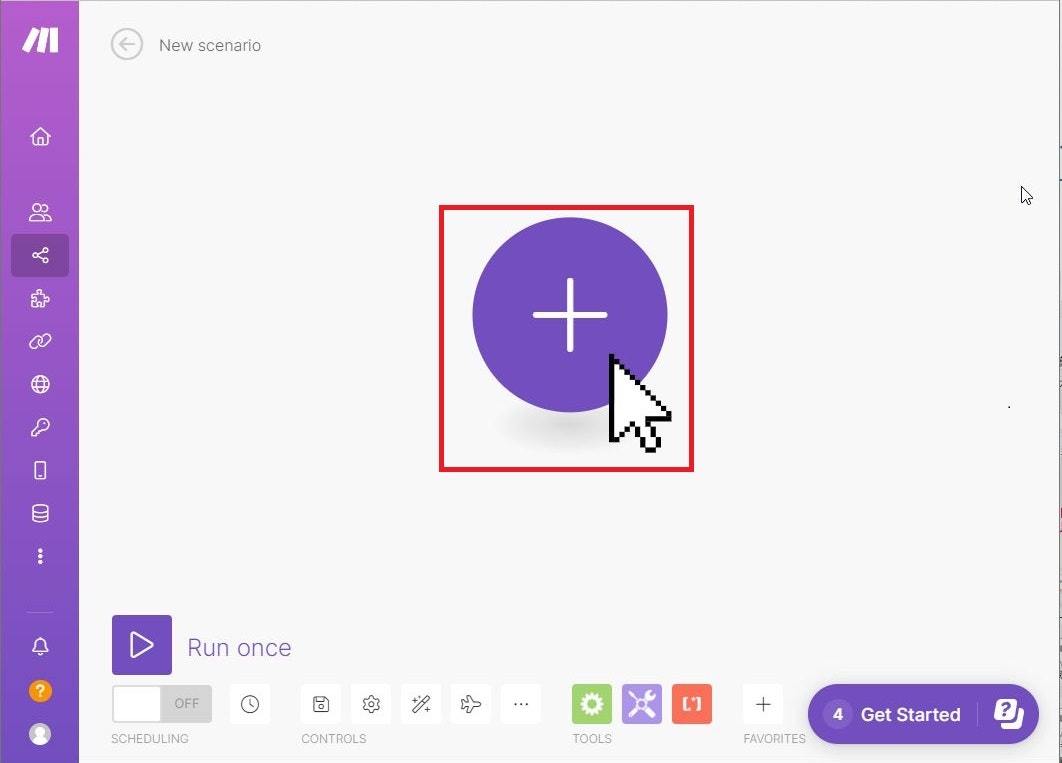
Task: Open Devices phone icon
Action: click(x=40, y=470)
